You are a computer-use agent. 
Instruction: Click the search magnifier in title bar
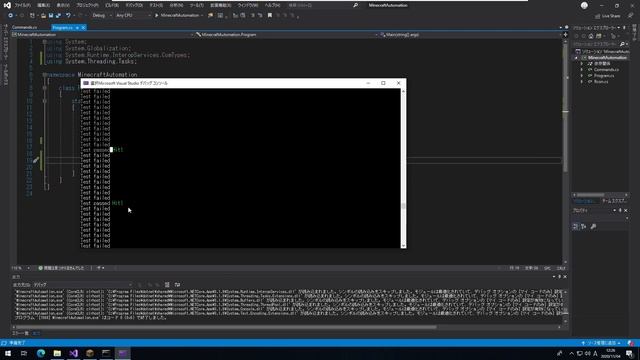coord(356,5)
